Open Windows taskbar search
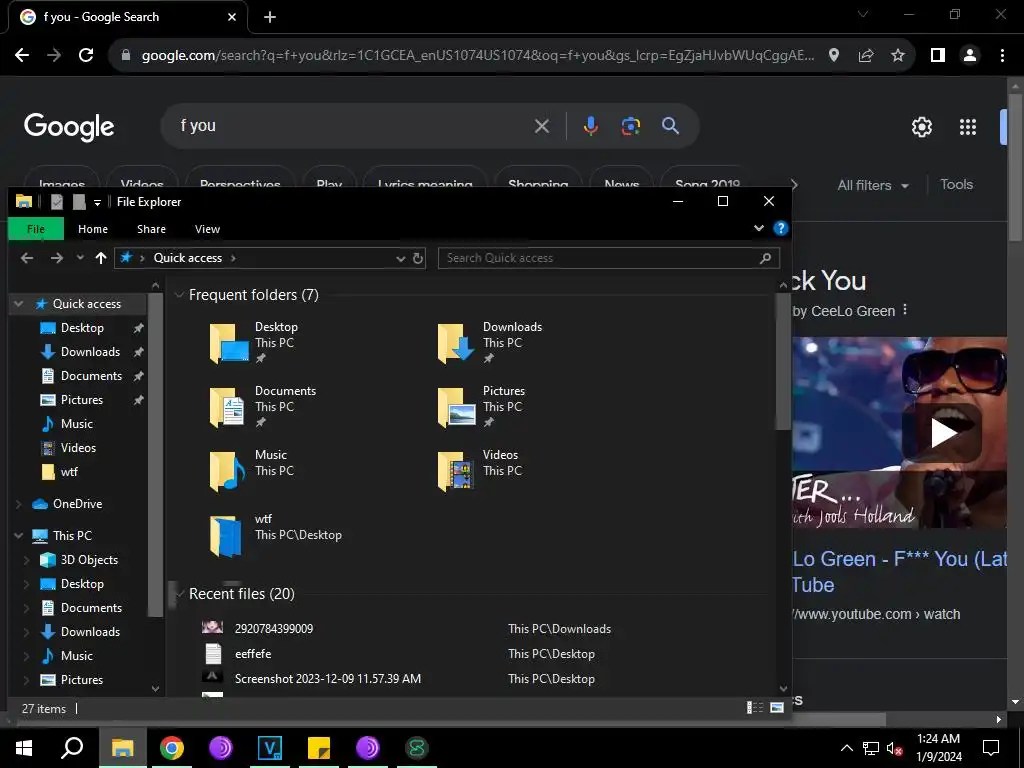Viewport: 1024px width, 768px height. (x=72, y=748)
